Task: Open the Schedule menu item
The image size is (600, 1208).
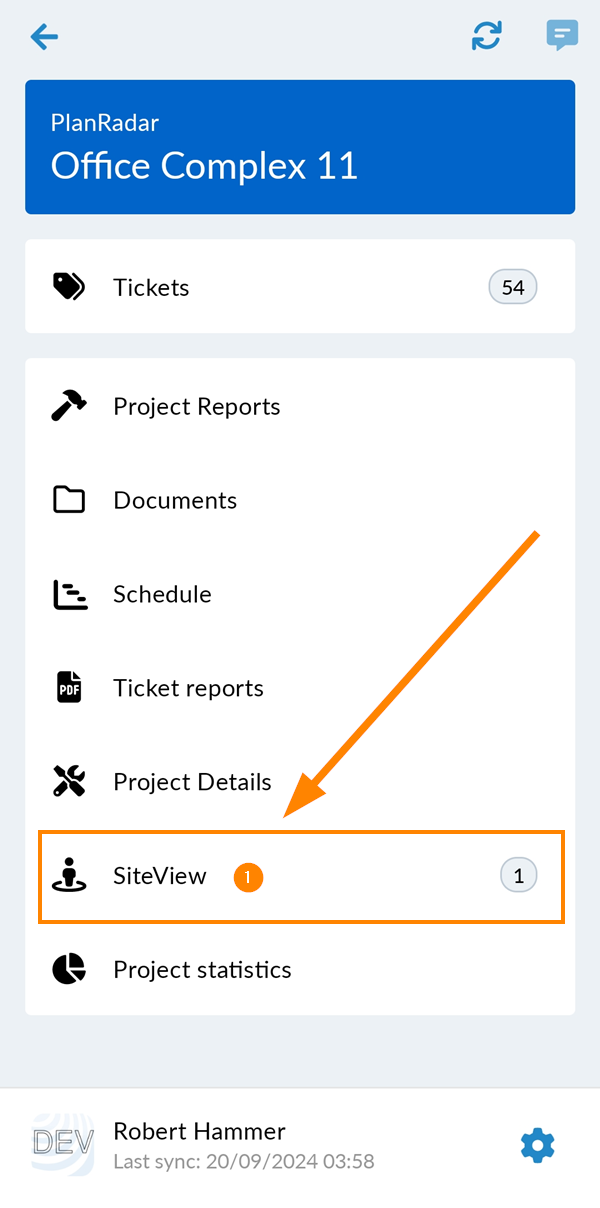Action: click(x=300, y=594)
